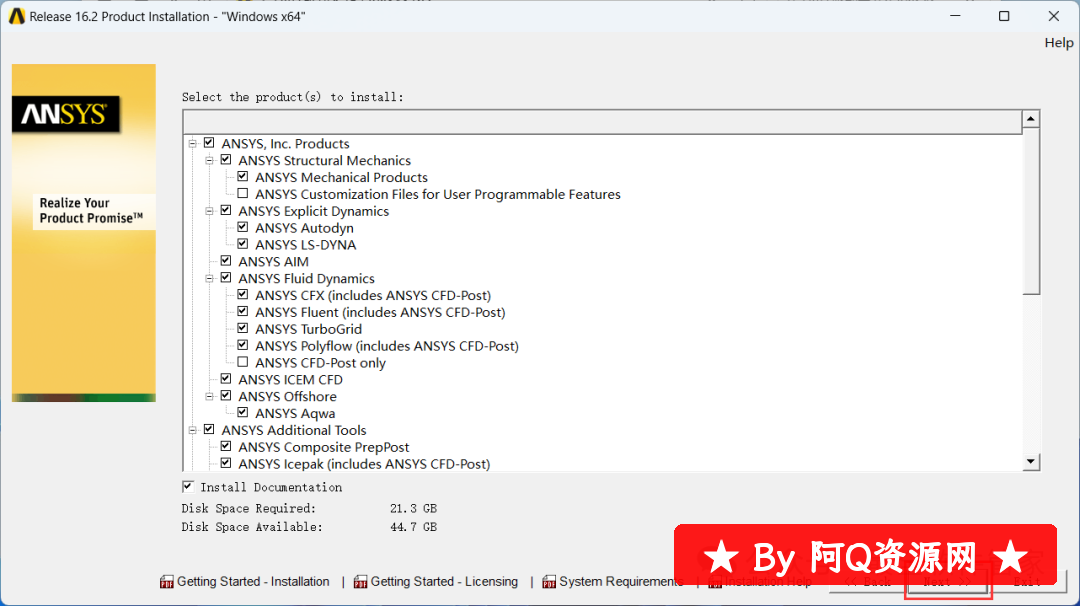Viewport: 1080px width, 606px height.
Task: Click the PDF icon for System Requirements
Action: [549, 582]
